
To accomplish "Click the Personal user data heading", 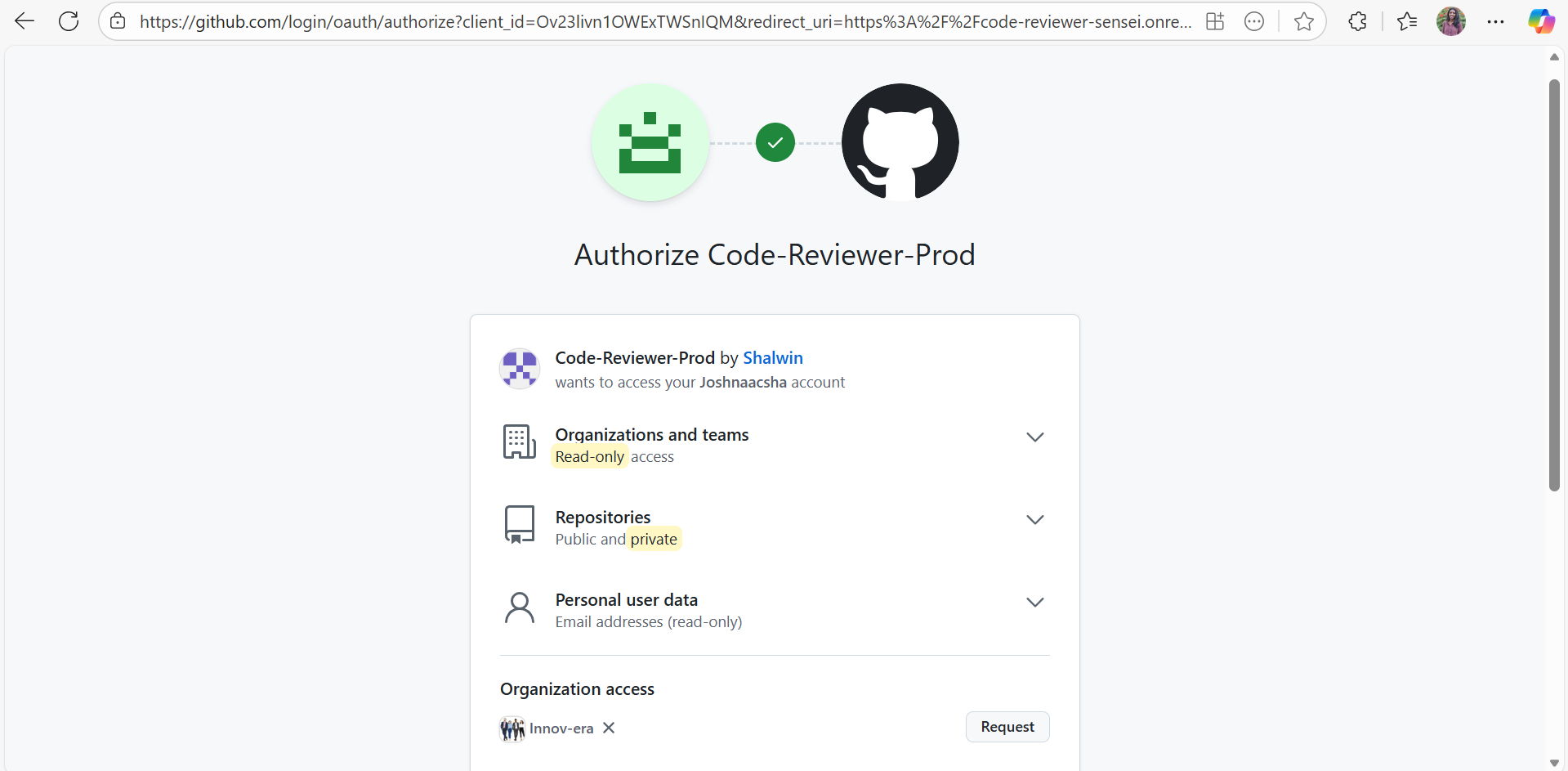I will (627, 600).
